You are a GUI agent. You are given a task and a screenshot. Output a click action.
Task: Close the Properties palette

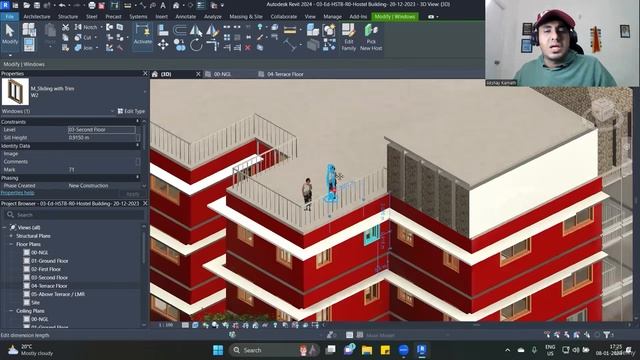click(145, 73)
